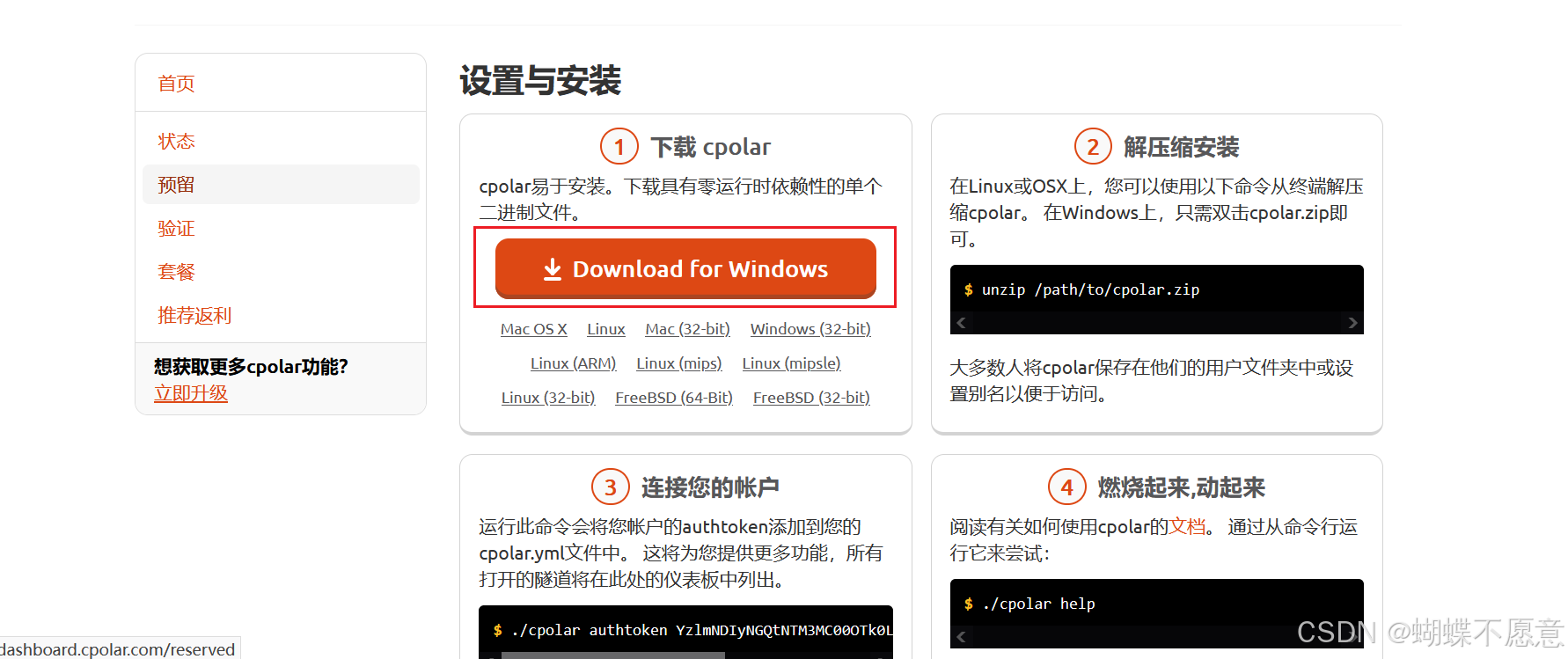The height and width of the screenshot is (659, 1568).
Task: Click the 解压缩安装 step heading
Action: click(1181, 147)
